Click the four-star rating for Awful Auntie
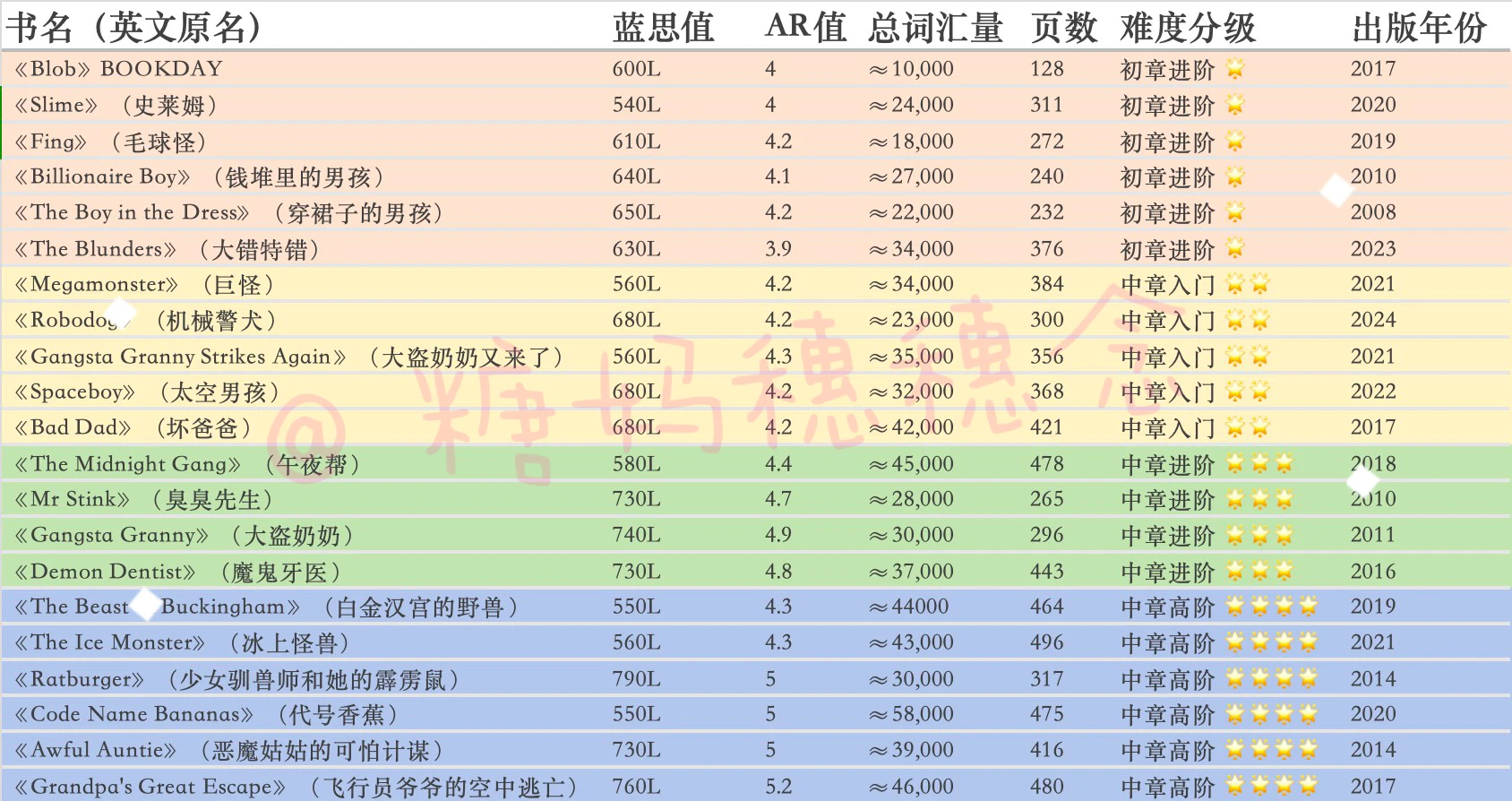1512x801 pixels. tap(1272, 750)
